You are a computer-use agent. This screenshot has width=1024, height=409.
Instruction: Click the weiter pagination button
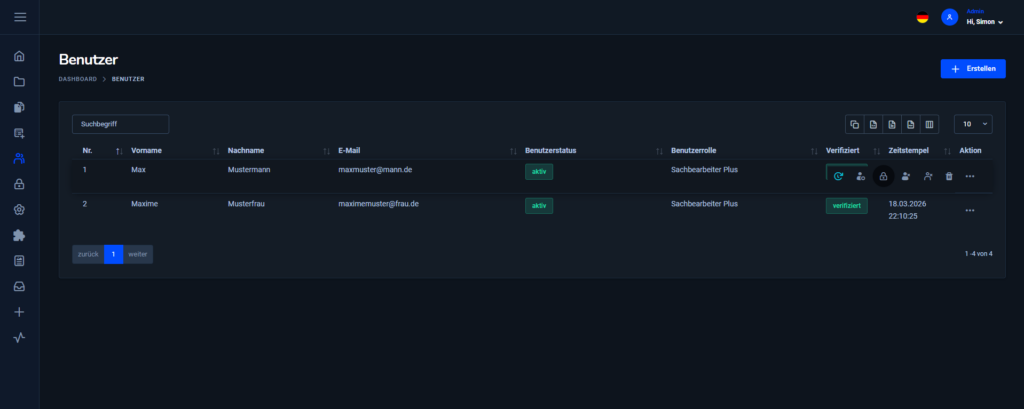tap(138, 254)
